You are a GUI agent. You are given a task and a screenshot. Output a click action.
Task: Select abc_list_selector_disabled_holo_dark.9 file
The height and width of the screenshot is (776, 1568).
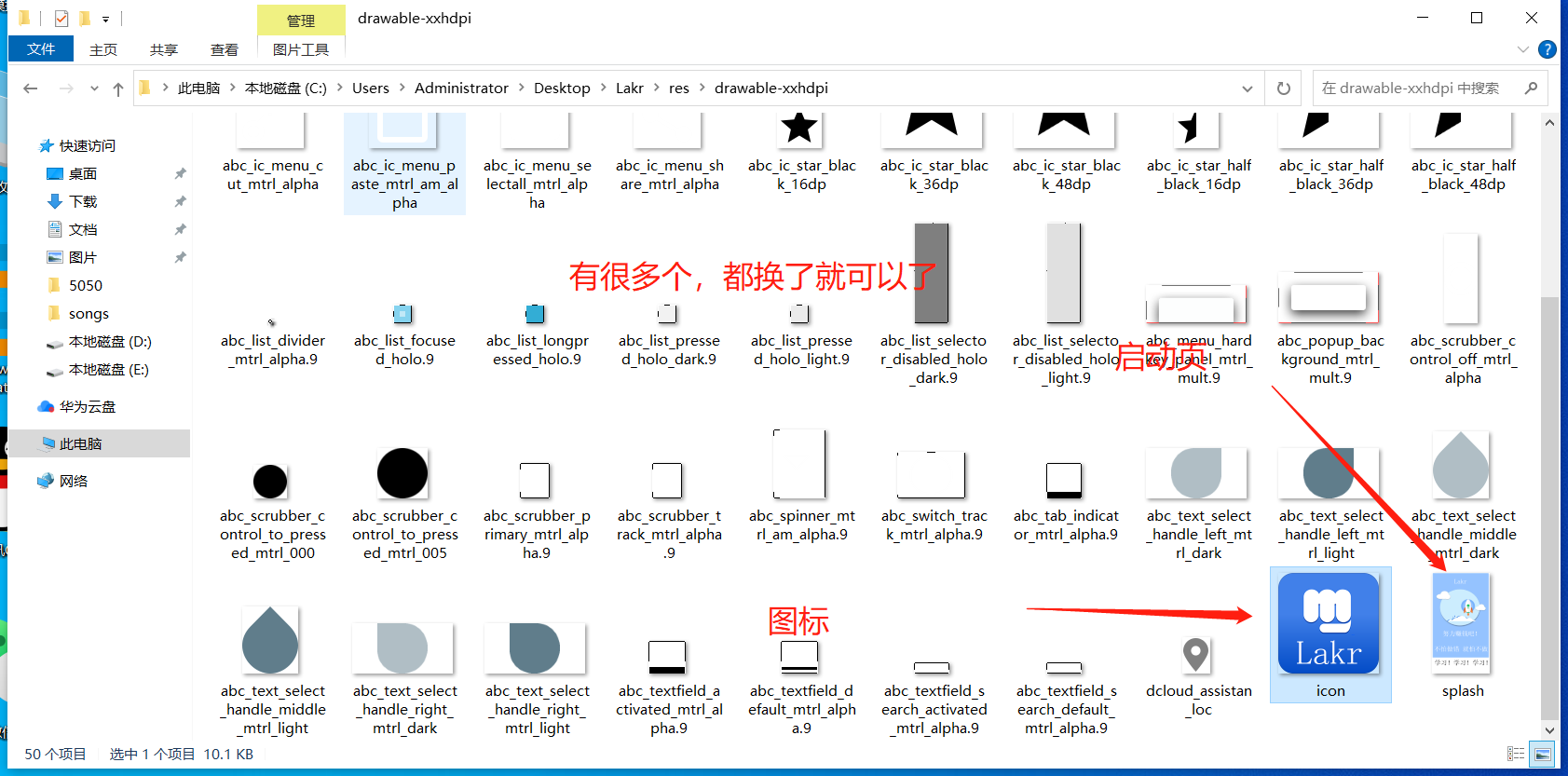(934, 306)
